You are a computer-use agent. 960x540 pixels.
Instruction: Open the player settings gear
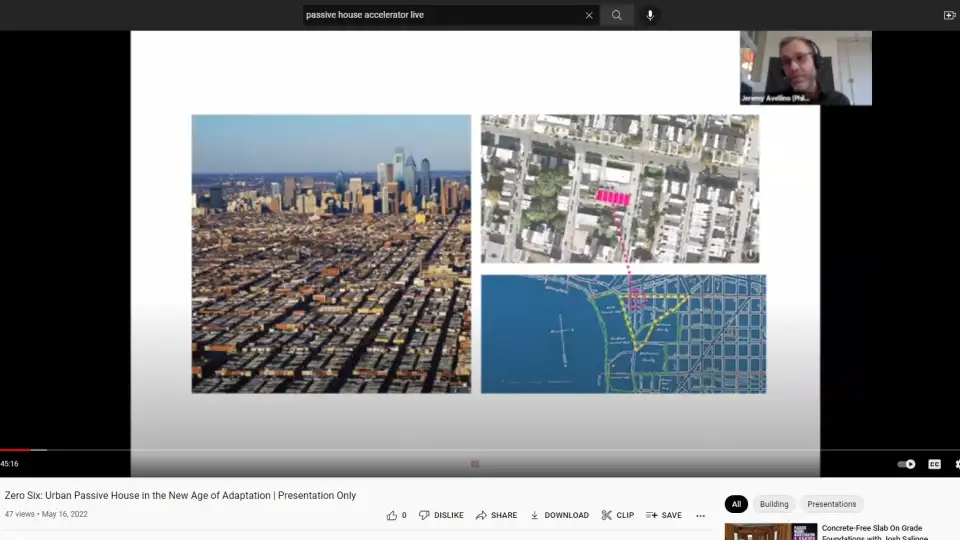(956, 464)
